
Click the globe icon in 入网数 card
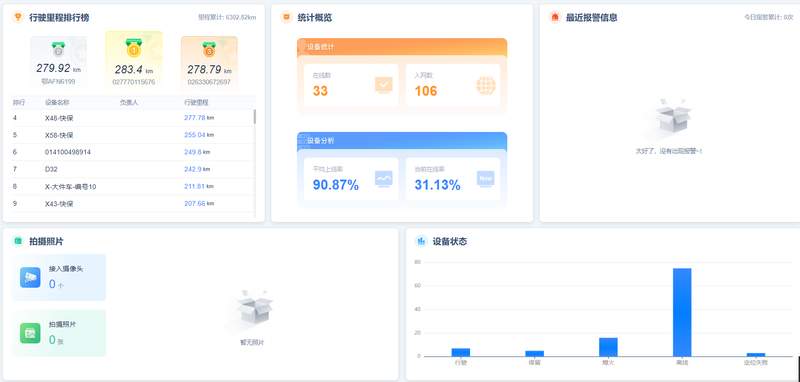click(486, 86)
